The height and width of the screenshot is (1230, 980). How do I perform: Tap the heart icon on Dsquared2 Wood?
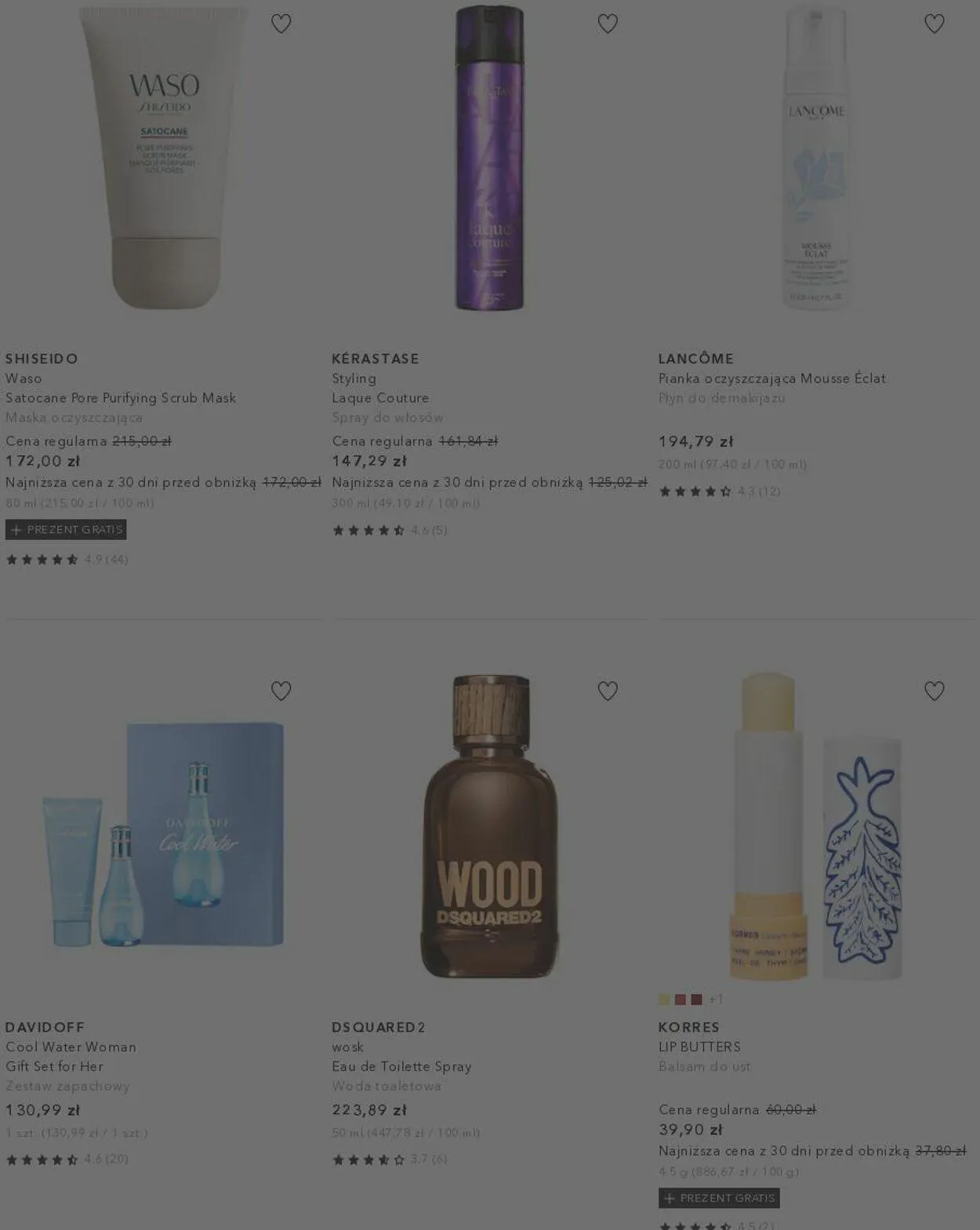pos(608,691)
